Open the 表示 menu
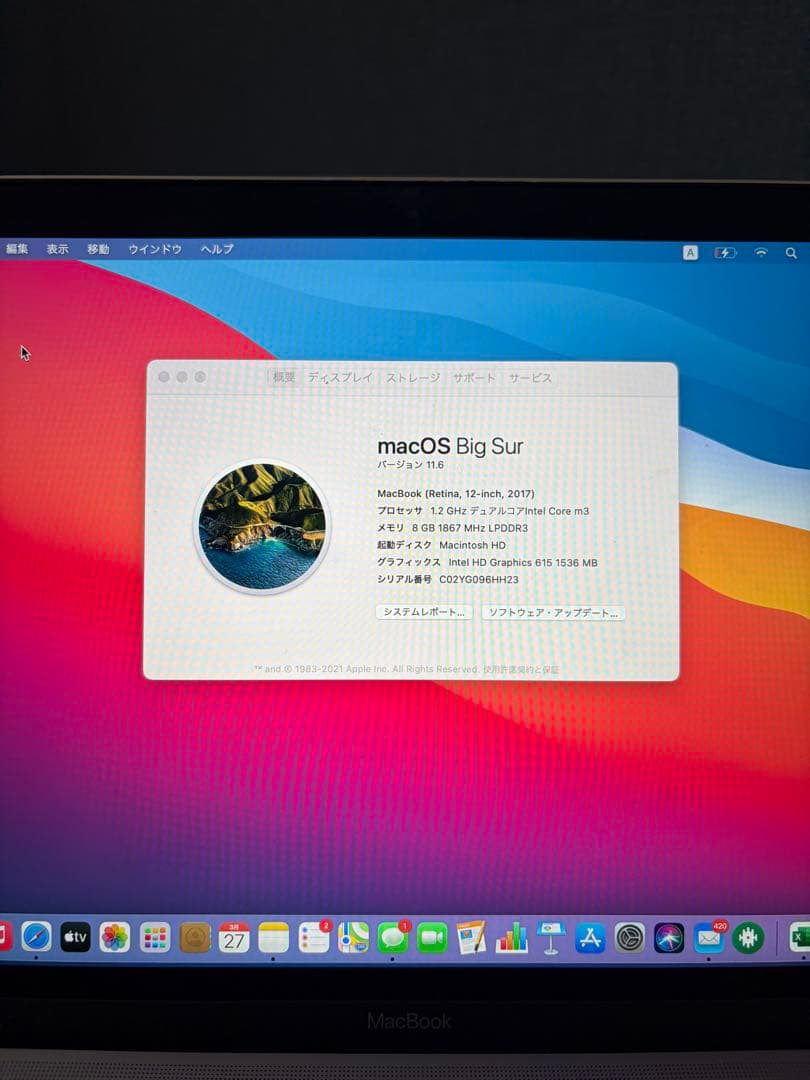The width and height of the screenshot is (810, 1080). 58,249
